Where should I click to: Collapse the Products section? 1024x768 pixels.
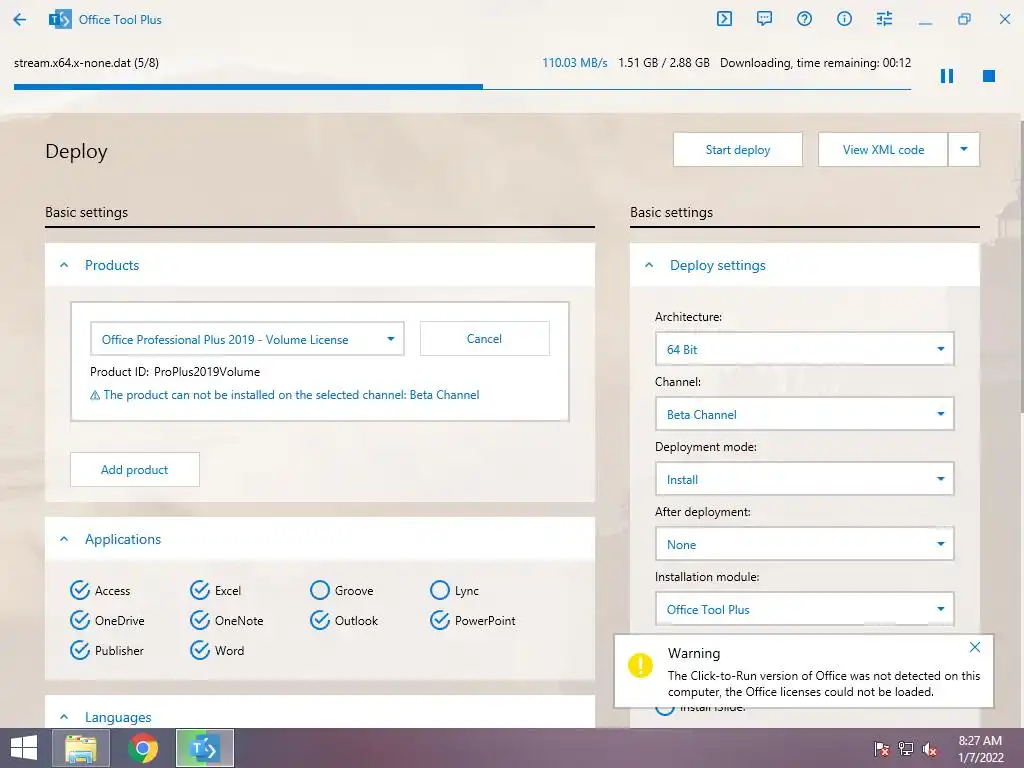64,265
